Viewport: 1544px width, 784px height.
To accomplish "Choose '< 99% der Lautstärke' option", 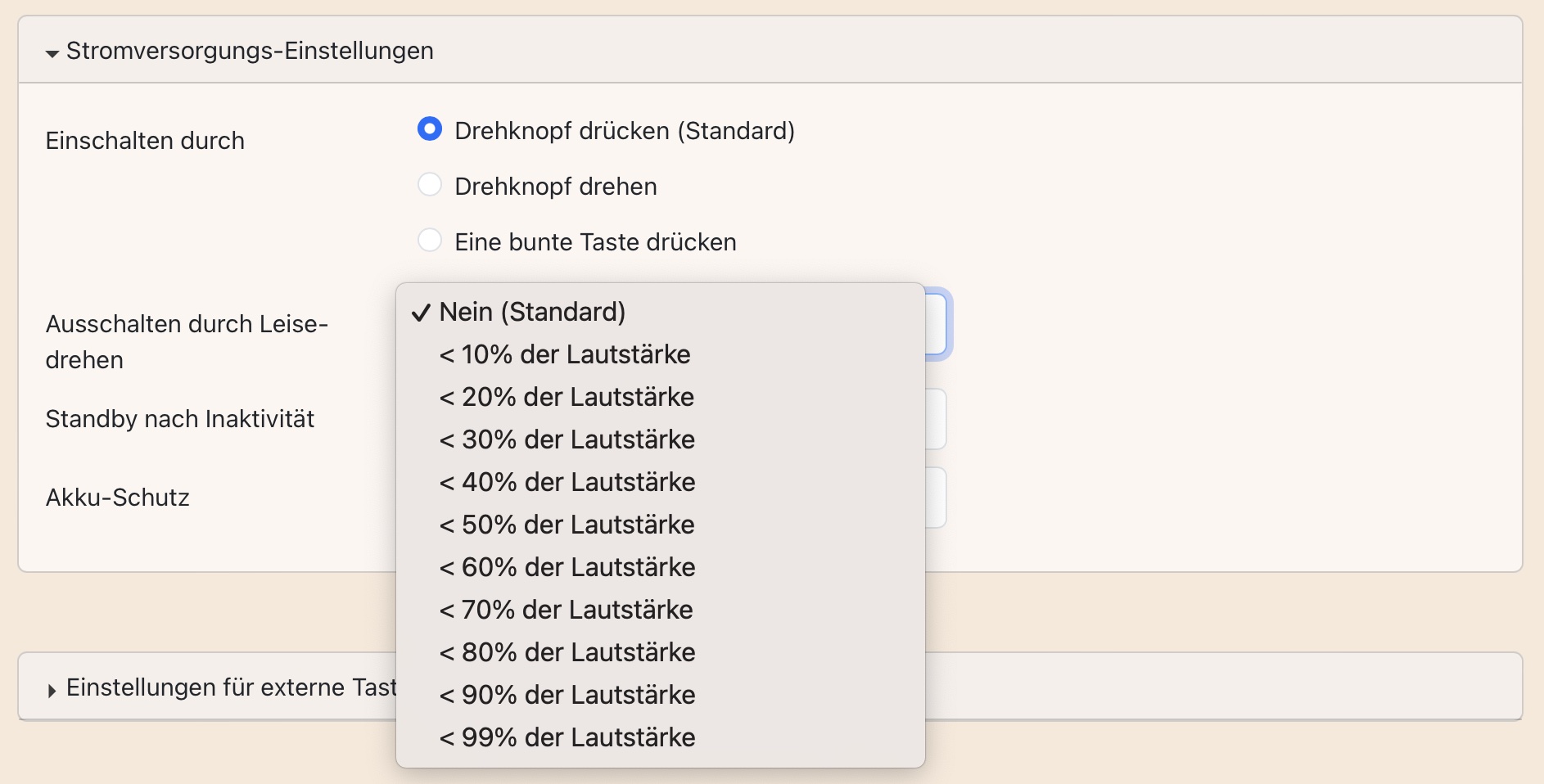I will tap(567, 737).
